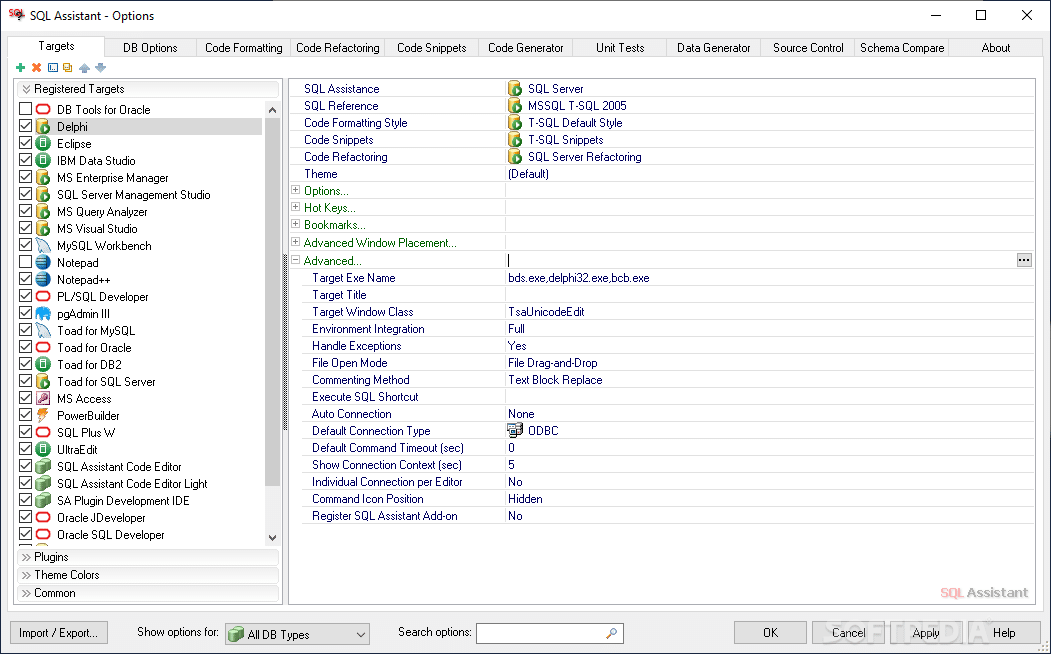Click the Notepad globe icon
Image resolution: width=1051 pixels, height=658 pixels.
(43, 263)
